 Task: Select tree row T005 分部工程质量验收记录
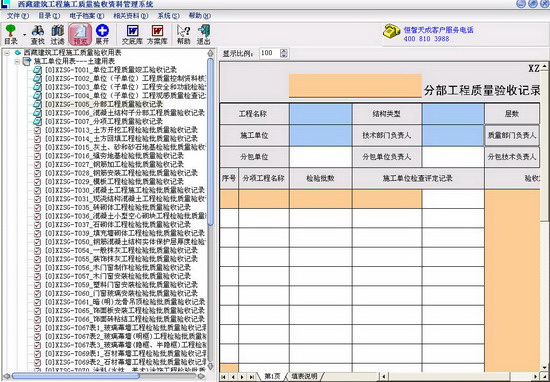pos(104,104)
